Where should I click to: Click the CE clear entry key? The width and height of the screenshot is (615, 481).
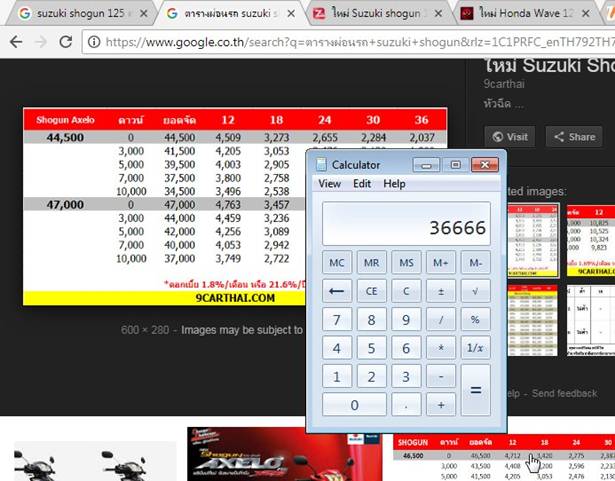coord(371,291)
